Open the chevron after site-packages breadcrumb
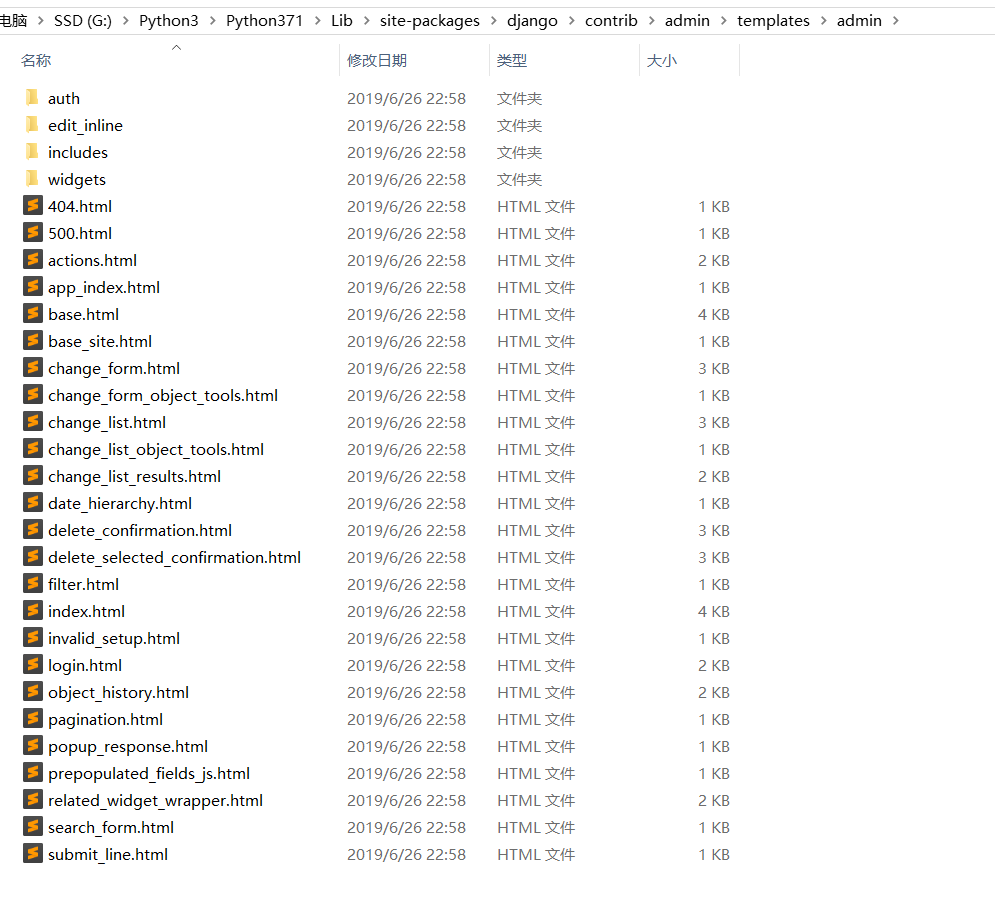The height and width of the screenshot is (901, 995). click(x=493, y=21)
